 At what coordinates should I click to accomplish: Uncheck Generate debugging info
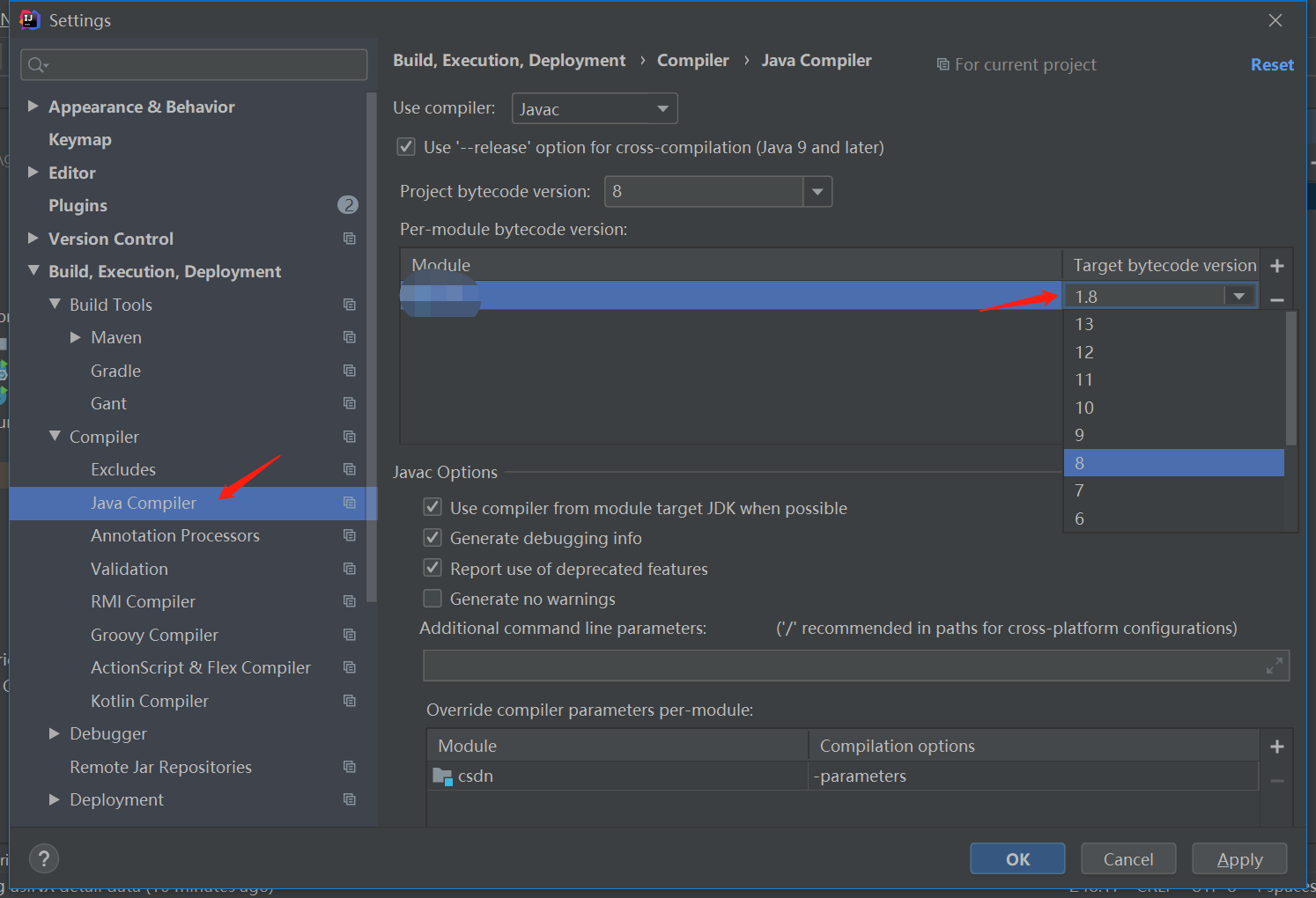click(433, 537)
